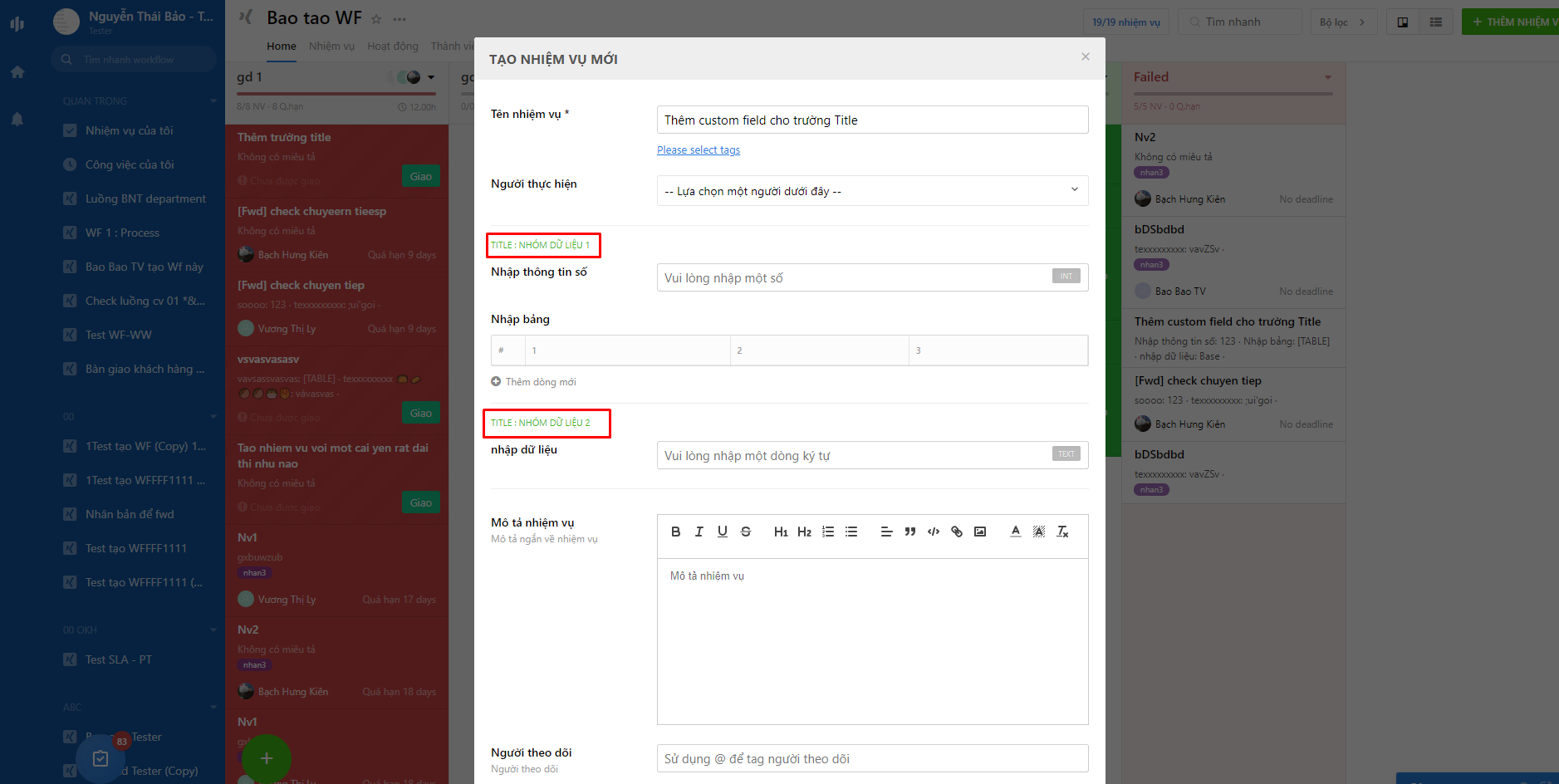Clear text formatting in the editor

1062,532
